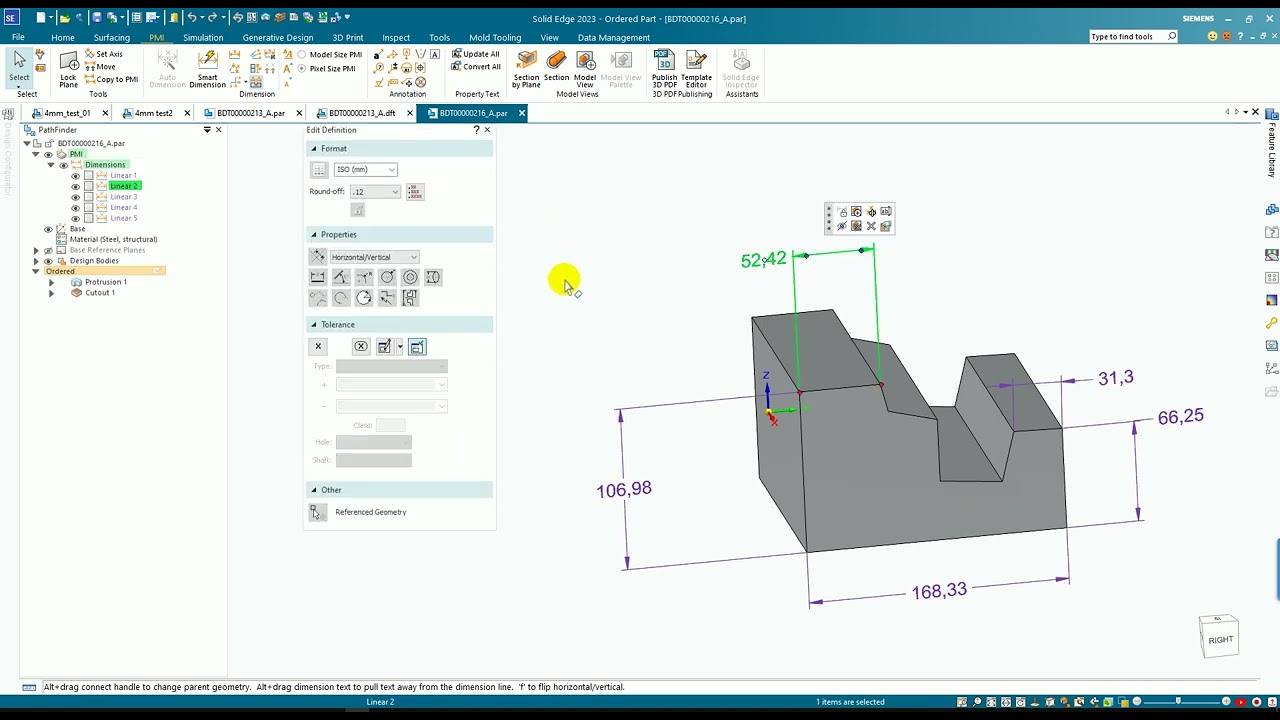
Task: Open the Surfacing ribbon tab
Action: click(x=112, y=38)
